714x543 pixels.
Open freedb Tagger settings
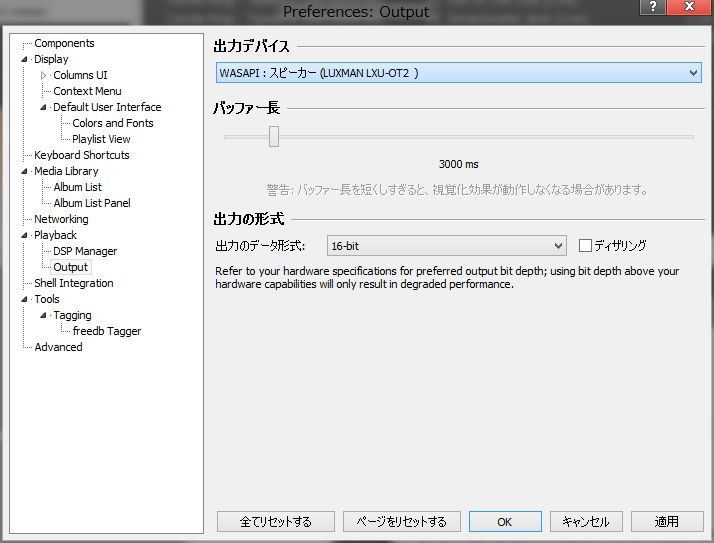click(107, 331)
